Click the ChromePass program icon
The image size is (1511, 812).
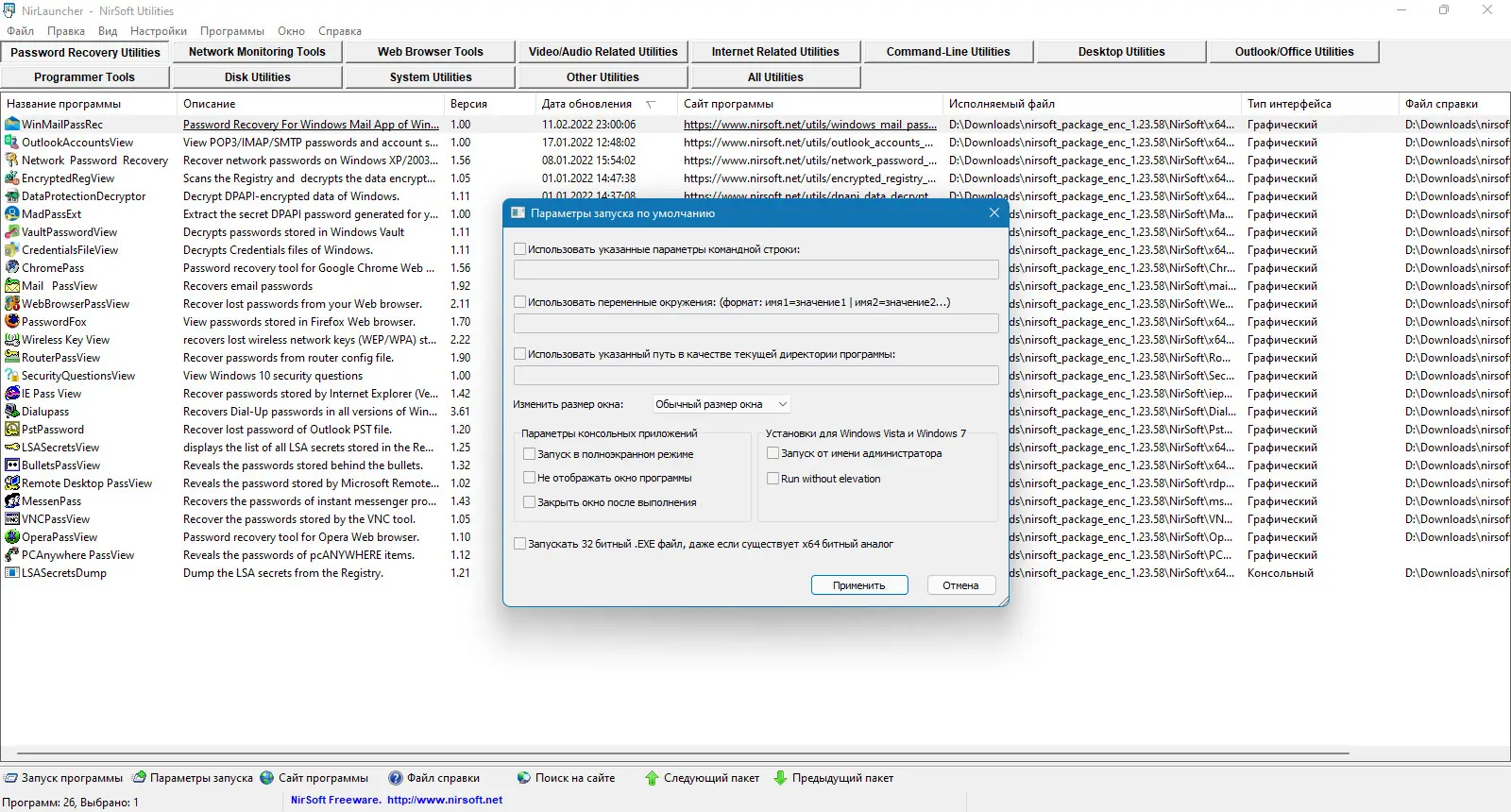(12, 268)
